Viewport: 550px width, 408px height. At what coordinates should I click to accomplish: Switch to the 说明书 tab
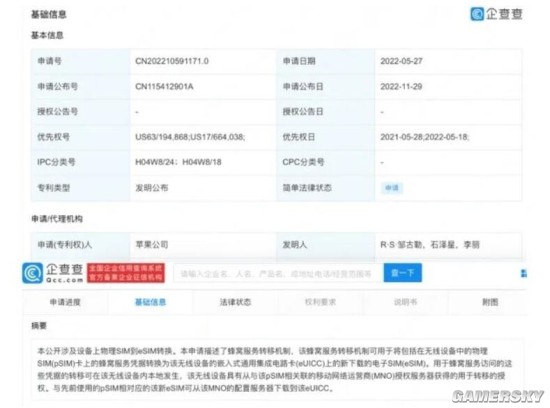coord(405,302)
